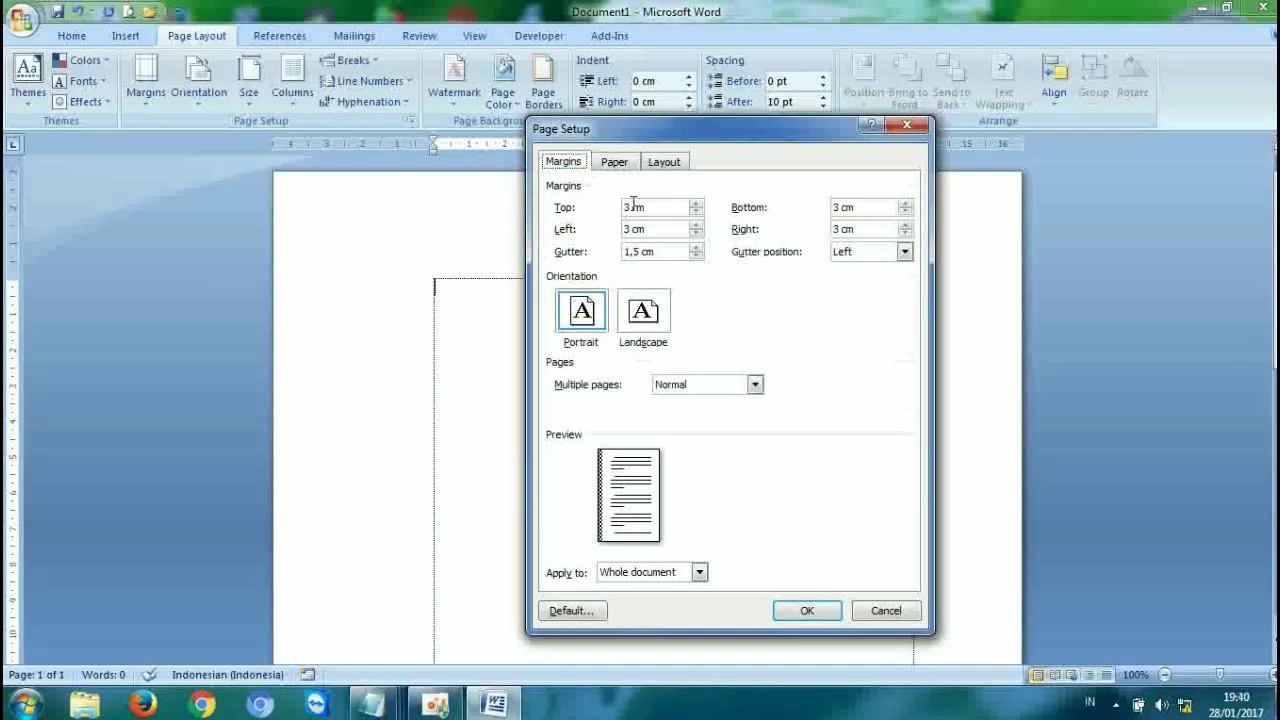Viewport: 1280px width, 720px height.
Task: Click the Word taskbar button
Action: 494,704
